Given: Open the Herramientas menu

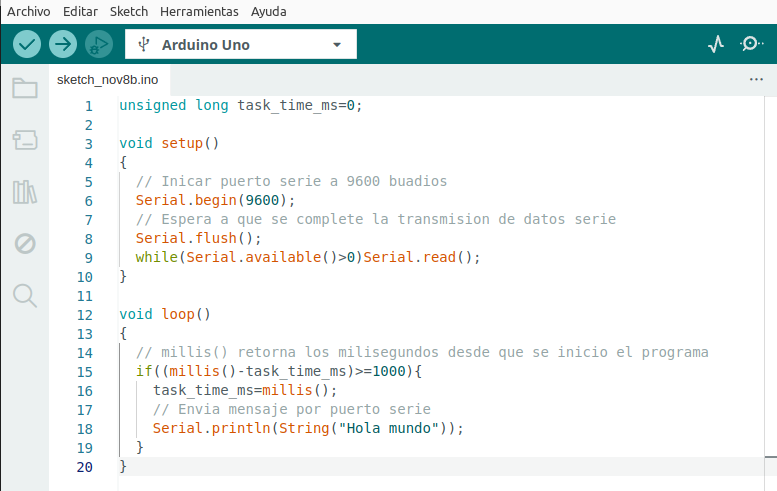Looking at the screenshot, I should pyautogui.click(x=199, y=12).
